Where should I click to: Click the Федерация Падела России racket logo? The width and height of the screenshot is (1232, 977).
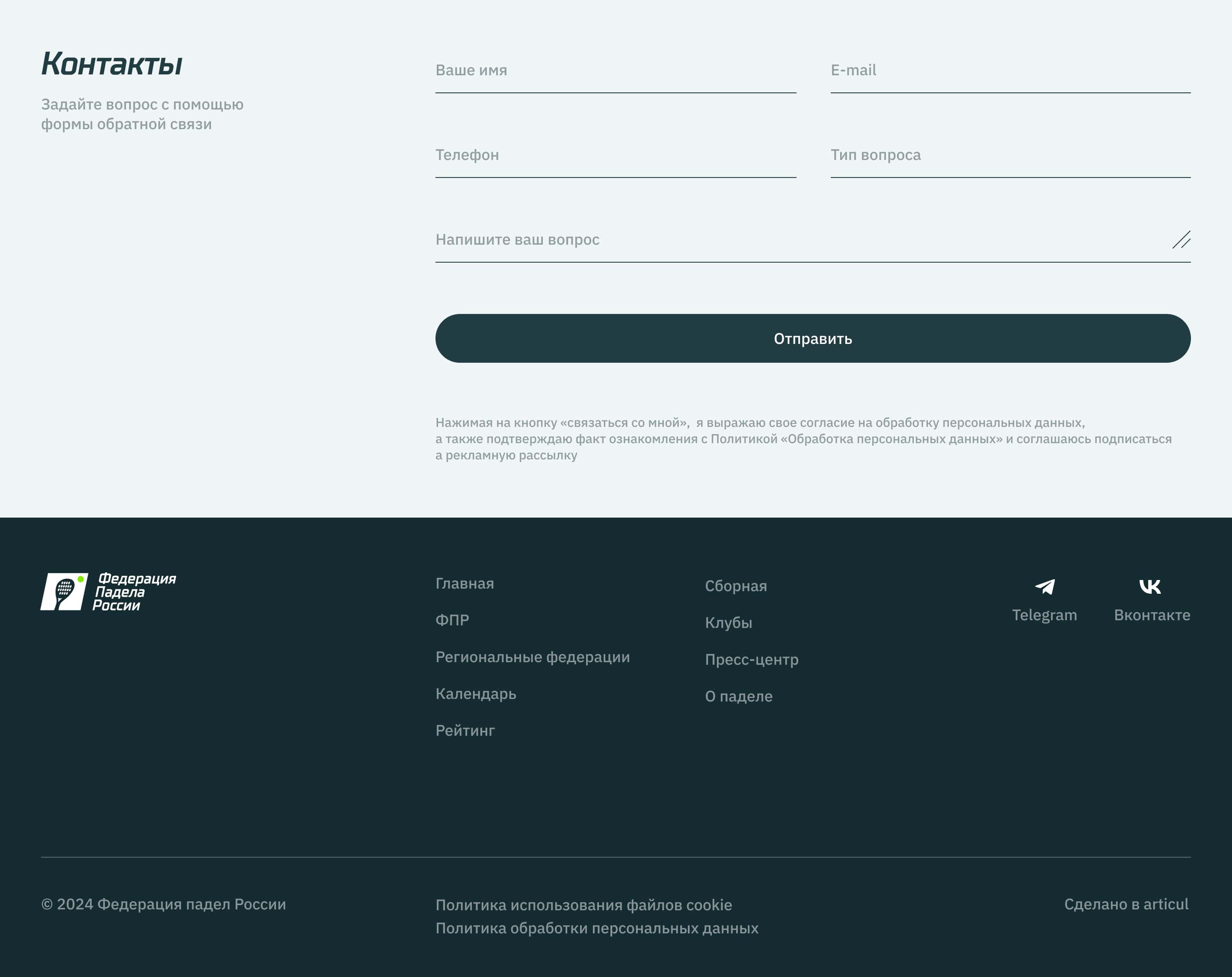click(65, 591)
